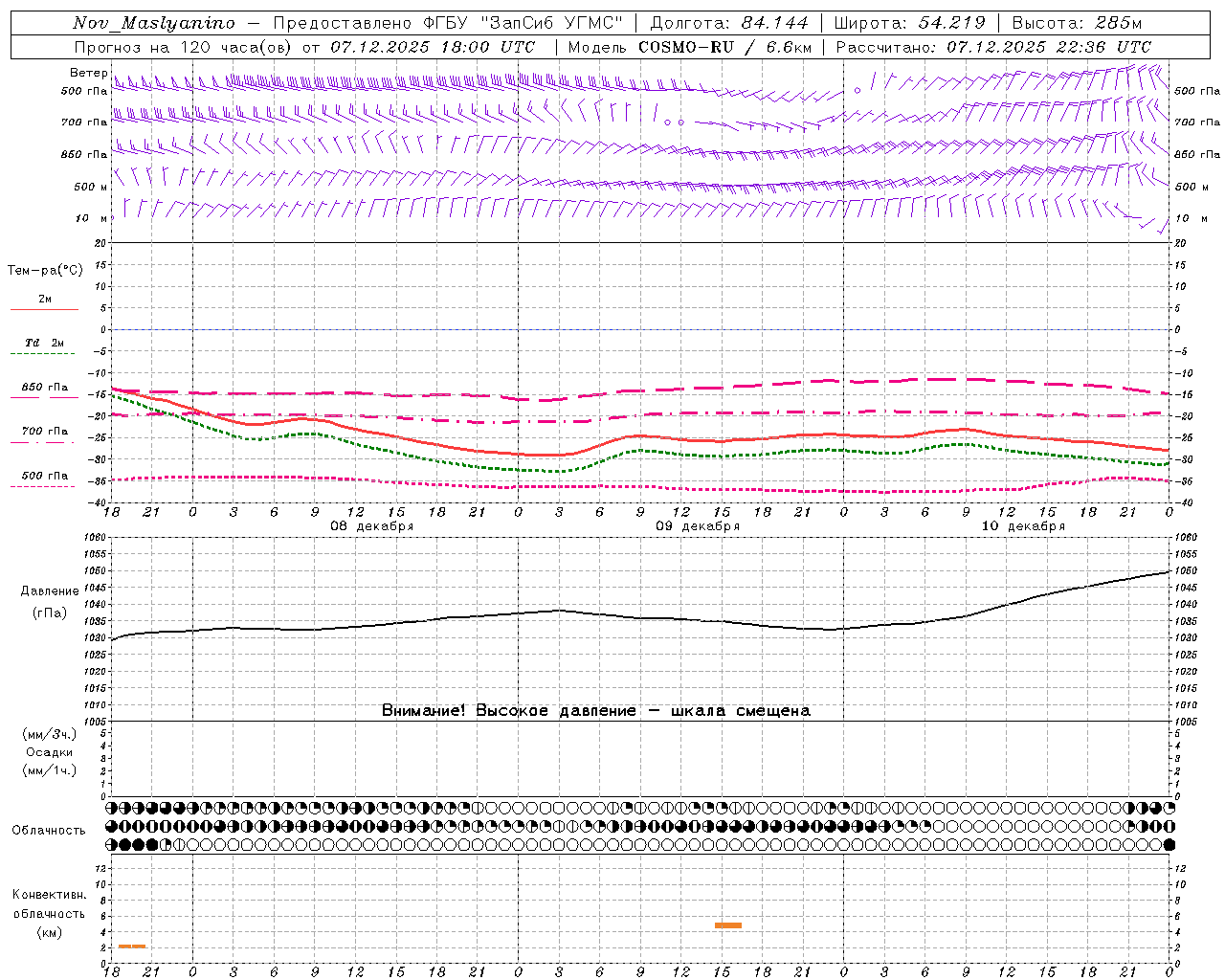Click the Облачность cloud cover label
1225x980 pixels.
click(x=49, y=831)
